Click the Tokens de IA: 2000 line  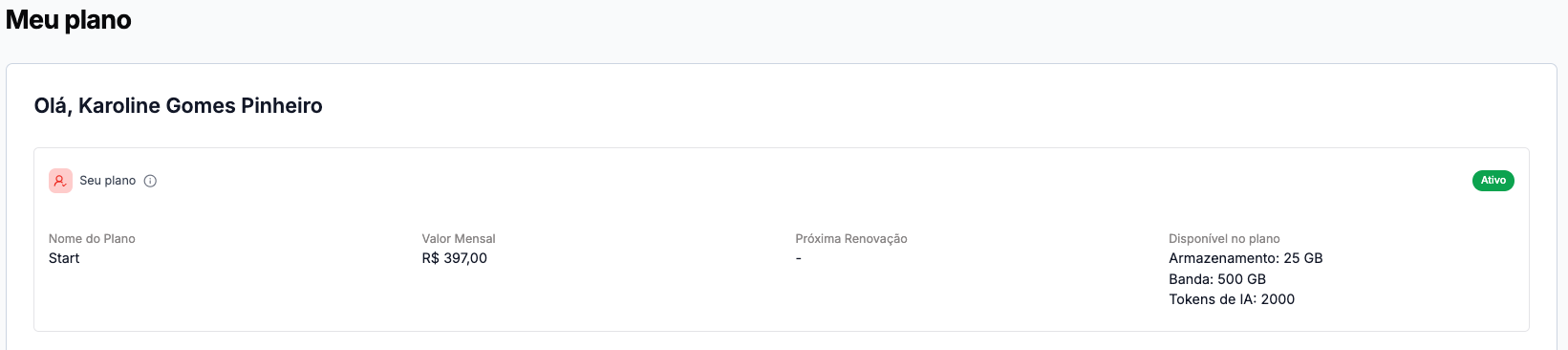point(1232,299)
